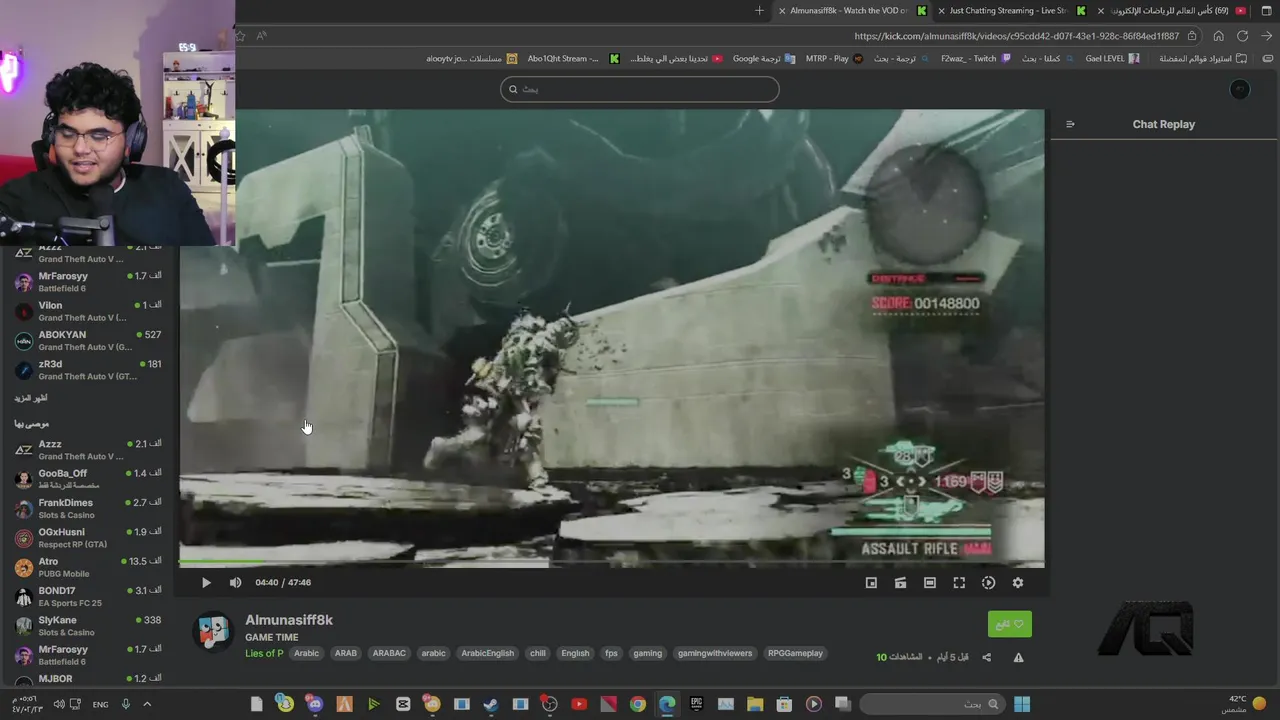1280x720 pixels.
Task: Open the player settings gear
Action: [x=1018, y=583]
